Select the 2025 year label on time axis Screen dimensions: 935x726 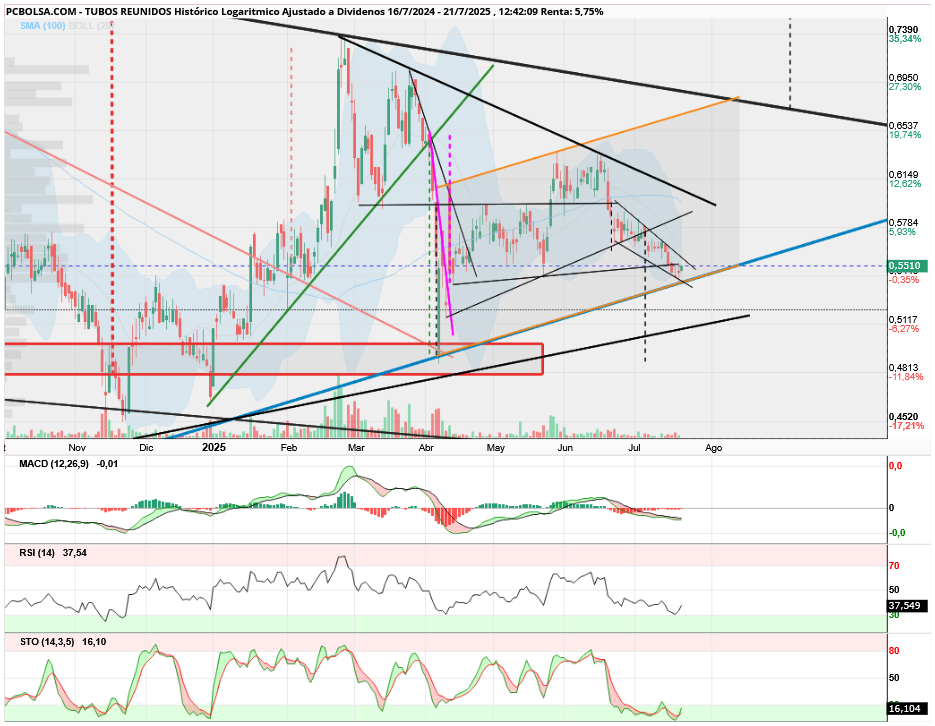click(x=214, y=447)
